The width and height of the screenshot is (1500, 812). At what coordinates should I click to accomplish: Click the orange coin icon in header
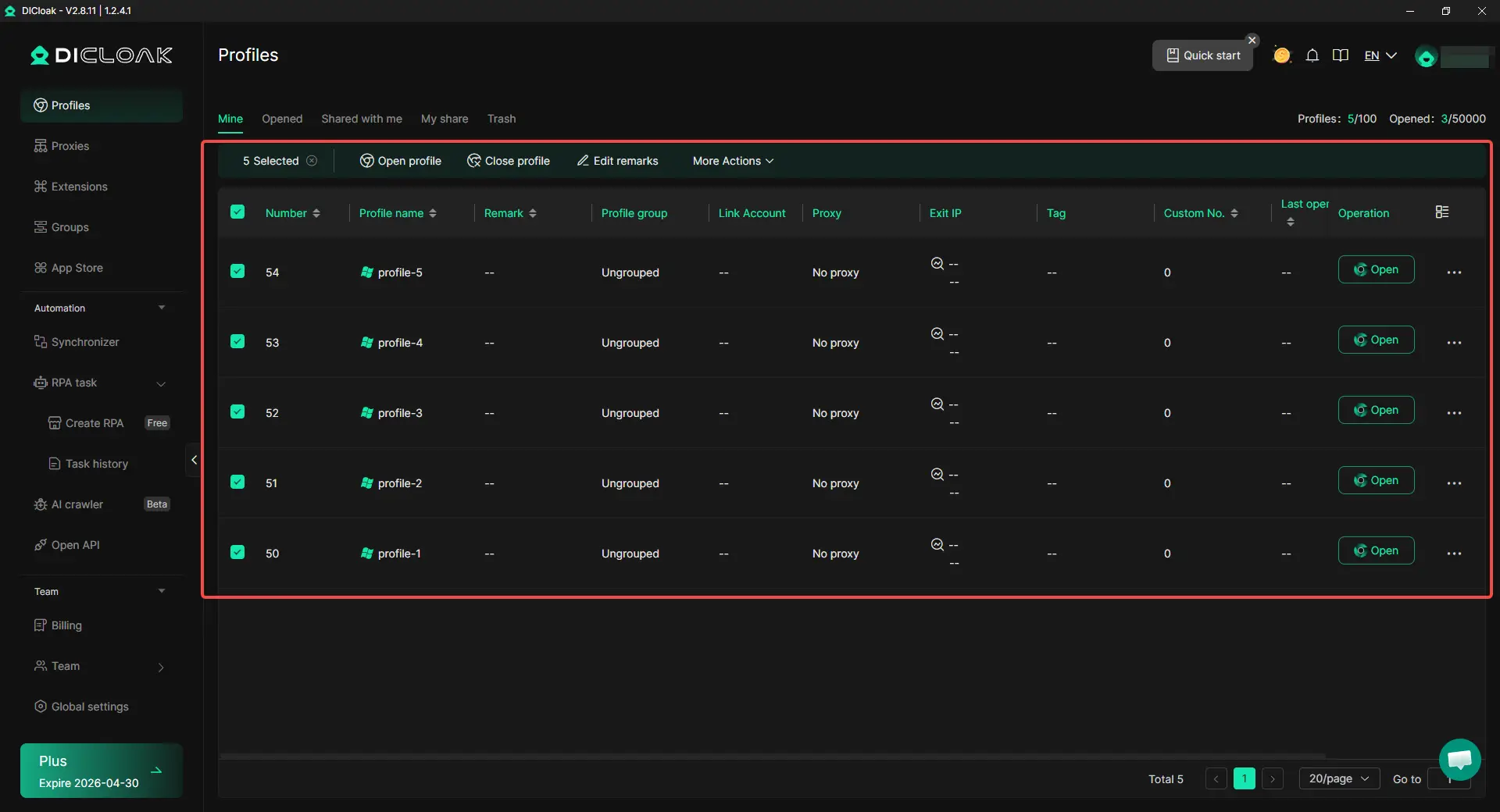click(1282, 55)
